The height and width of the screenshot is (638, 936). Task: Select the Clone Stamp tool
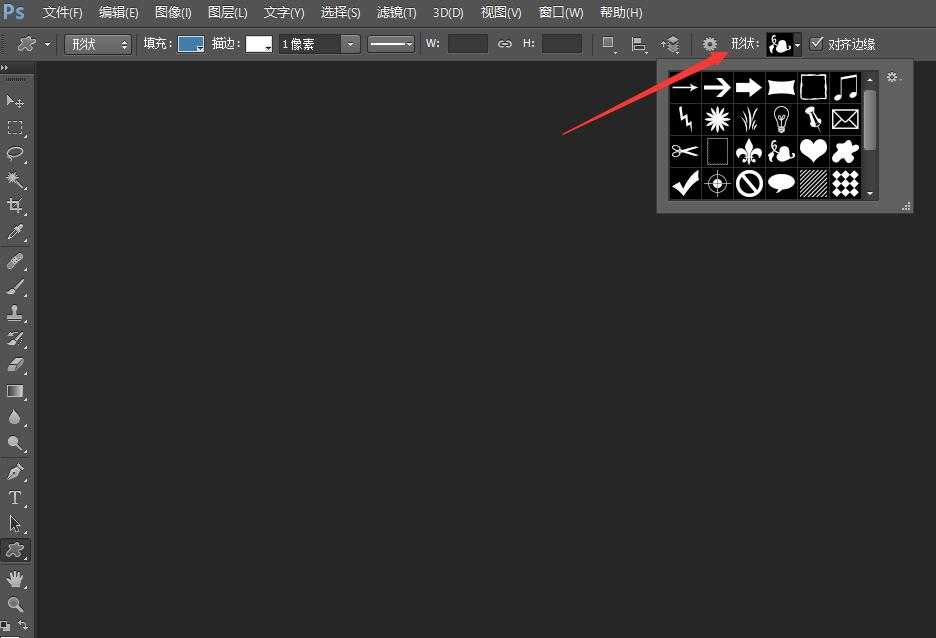pyautogui.click(x=15, y=313)
